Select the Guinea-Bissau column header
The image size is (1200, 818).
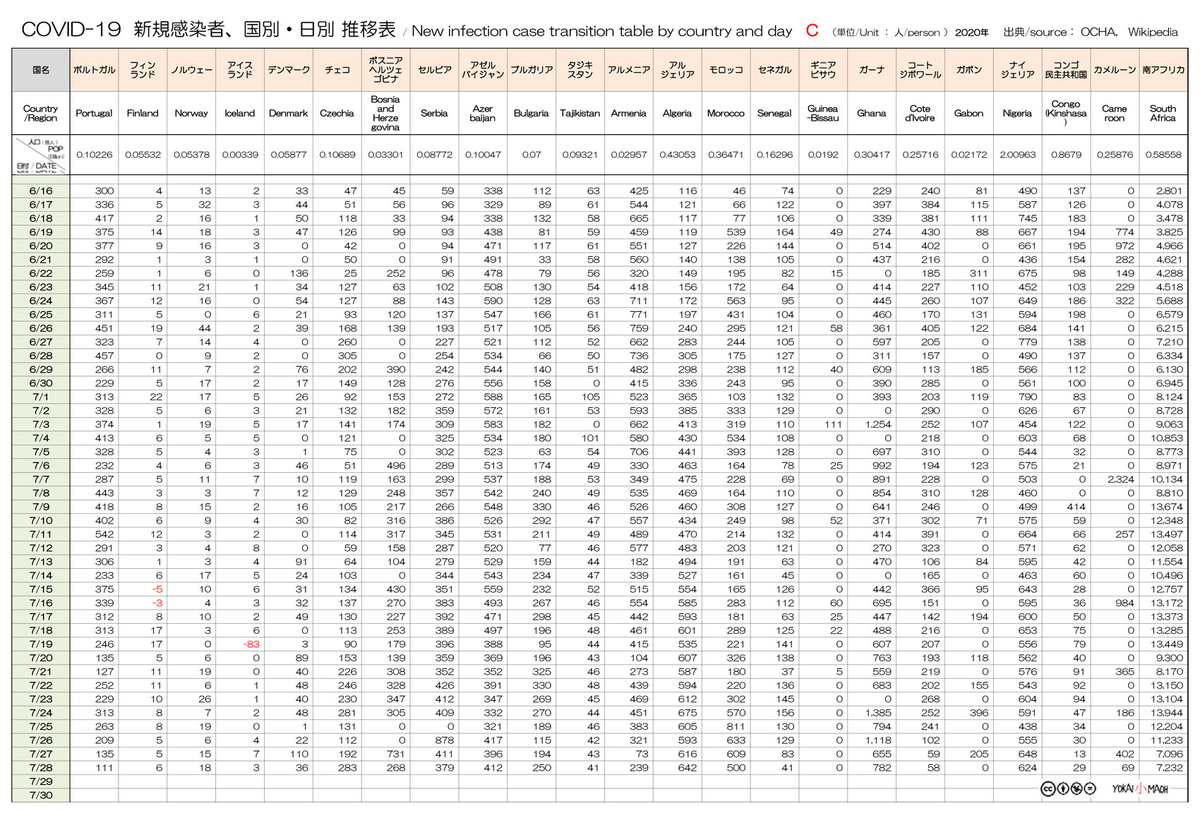click(823, 113)
